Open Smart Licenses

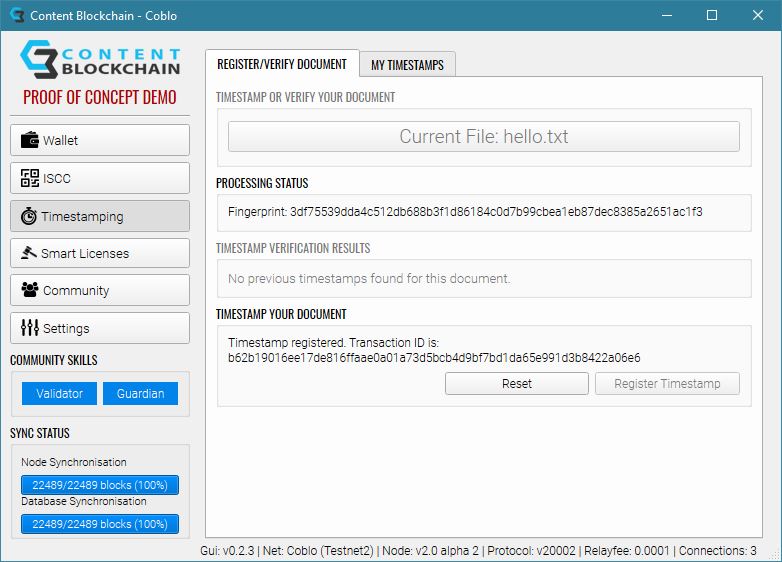tap(100, 253)
